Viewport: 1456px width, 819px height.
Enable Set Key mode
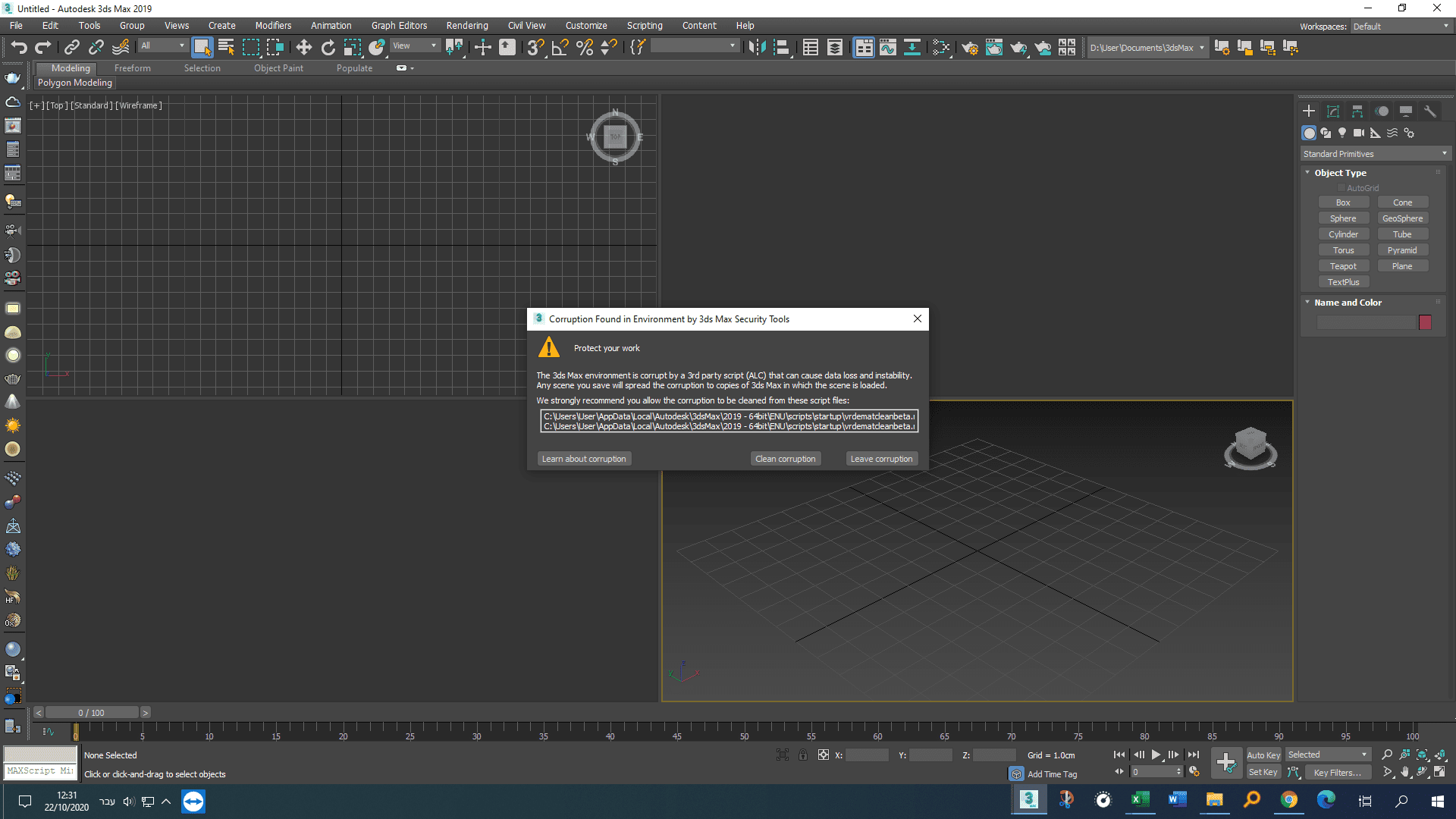click(x=1263, y=772)
